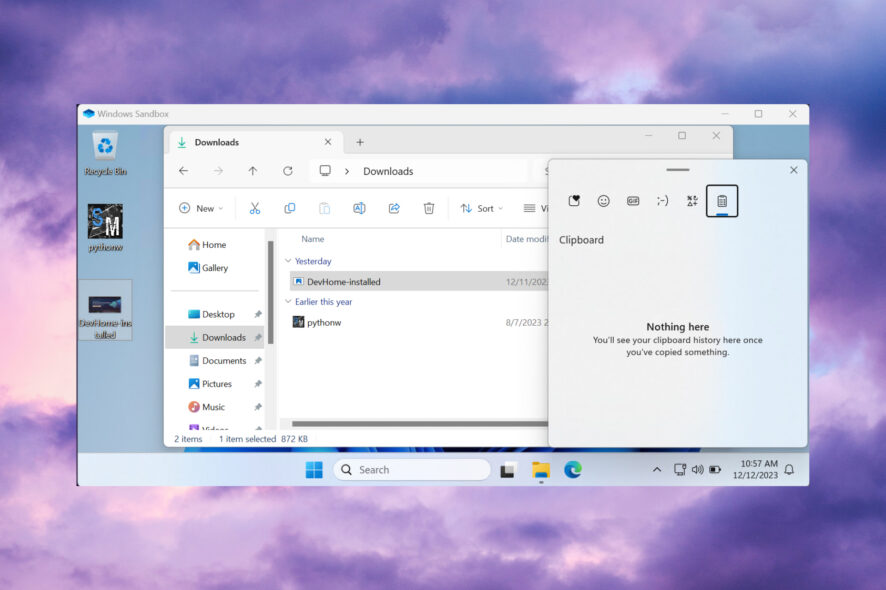The height and width of the screenshot is (590, 886).
Task: Select the DevHome-installed file row
Action: pyautogui.click(x=419, y=281)
